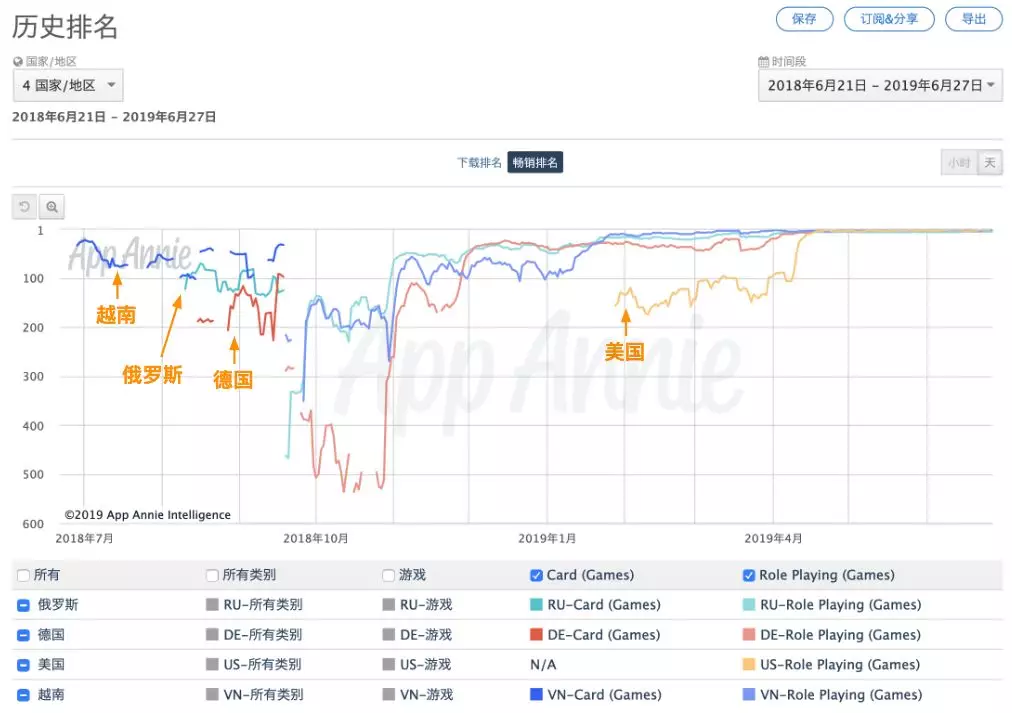1012x713 pixels.
Task: Enable the 游戏 category checkbox
Action: (389, 576)
